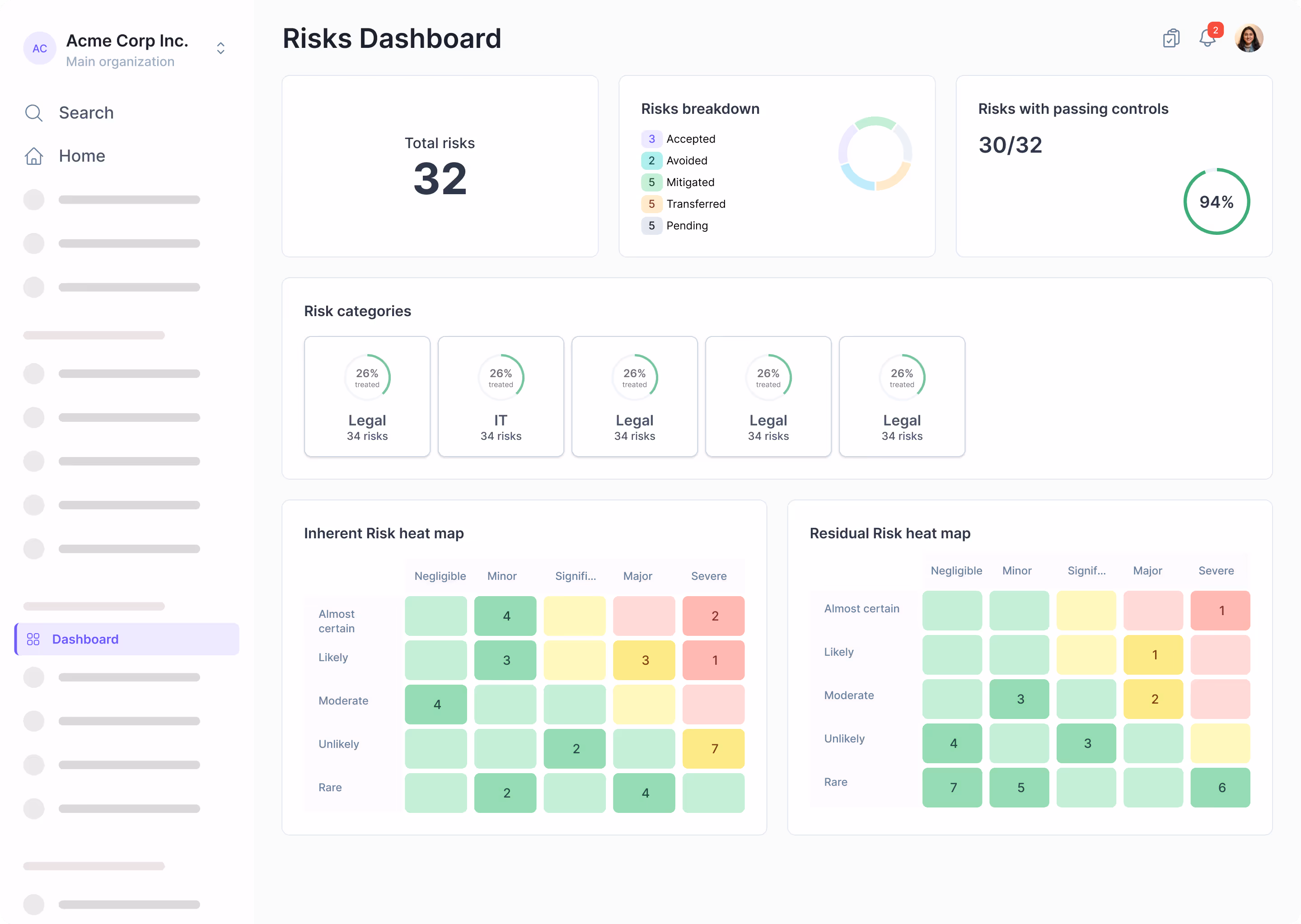Expand the Acme Corp organization switcher
Screen dimensions: 1301x924
[221, 48]
